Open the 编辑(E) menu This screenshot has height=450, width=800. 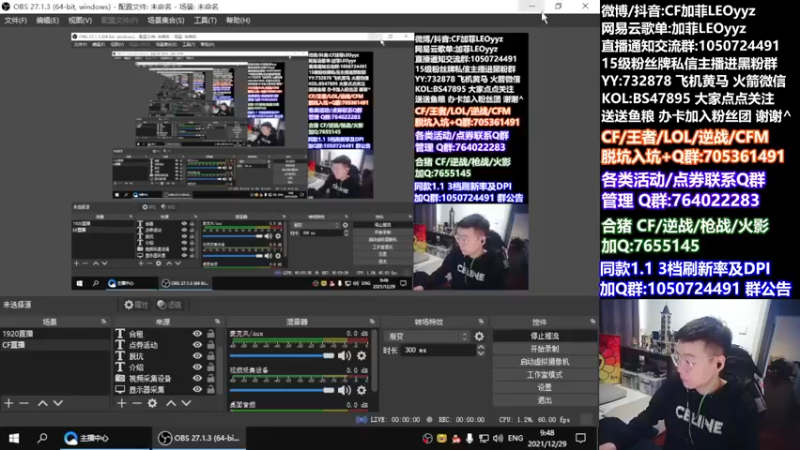47,20
